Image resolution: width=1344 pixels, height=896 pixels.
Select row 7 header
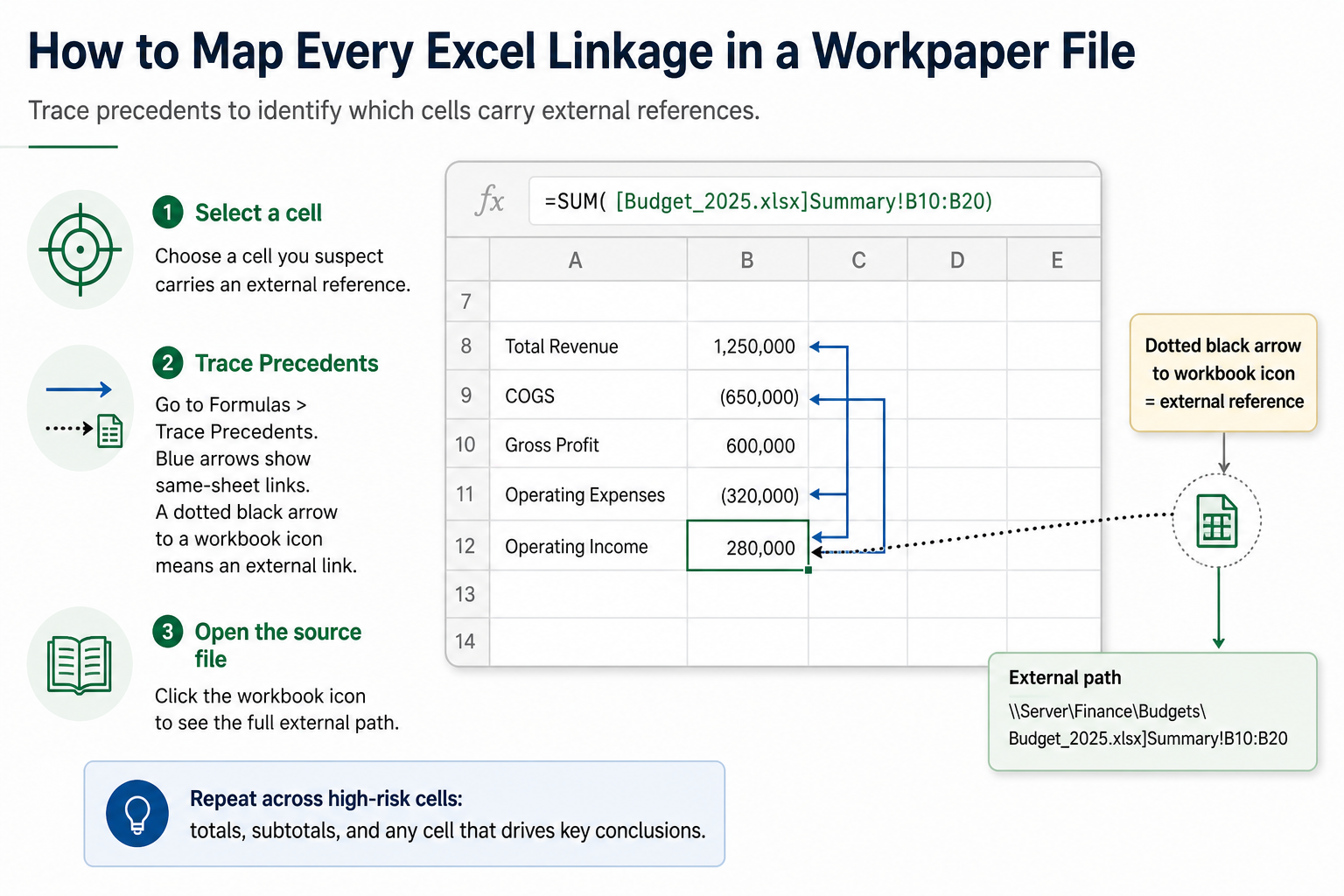click(467, 301)
